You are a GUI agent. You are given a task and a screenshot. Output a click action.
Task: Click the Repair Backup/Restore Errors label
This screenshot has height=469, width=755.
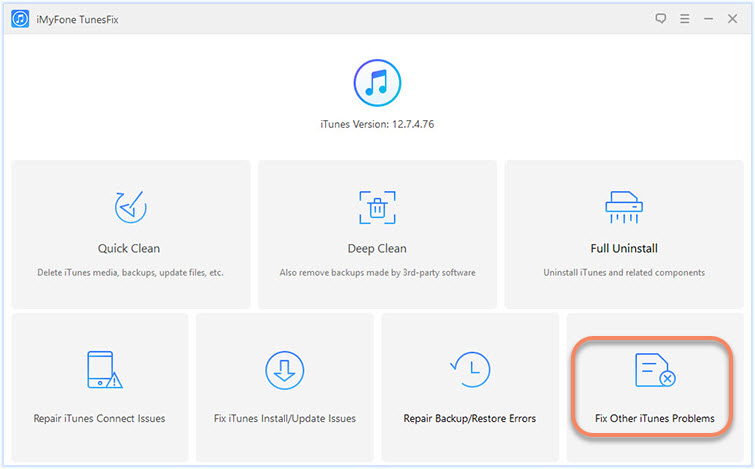point(469,418)
